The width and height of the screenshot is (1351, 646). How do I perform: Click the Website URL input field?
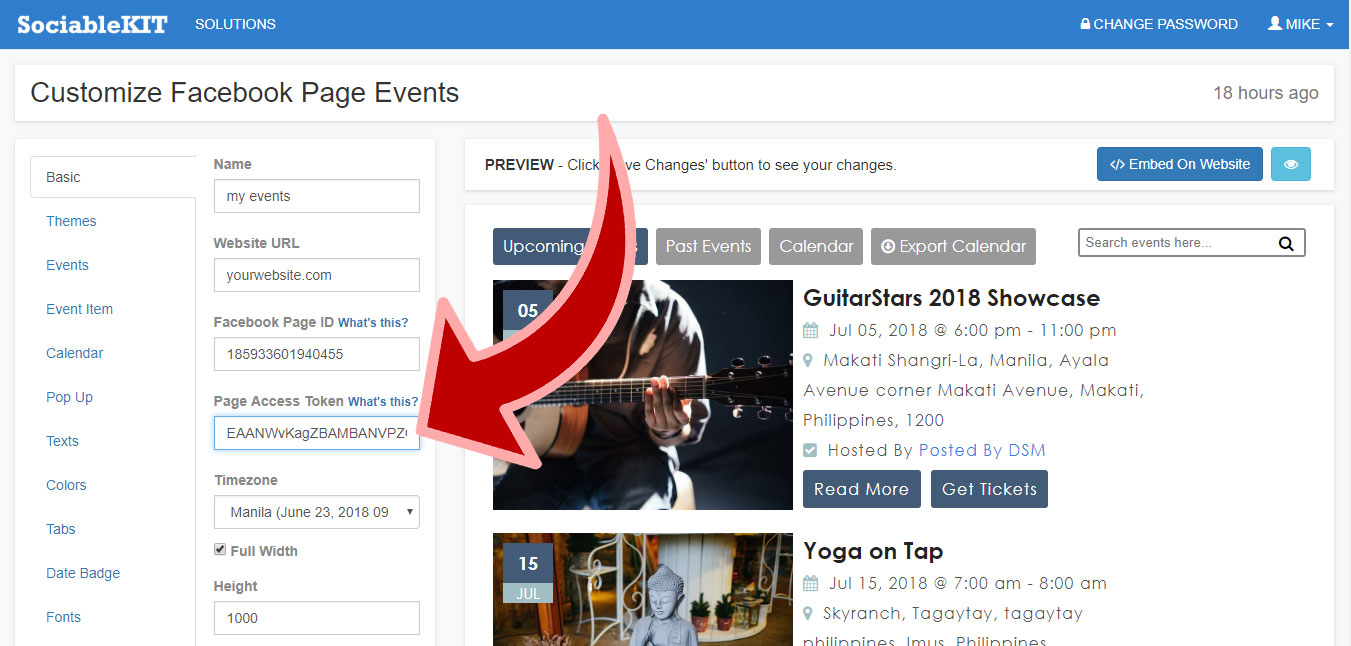pos(317,275)
